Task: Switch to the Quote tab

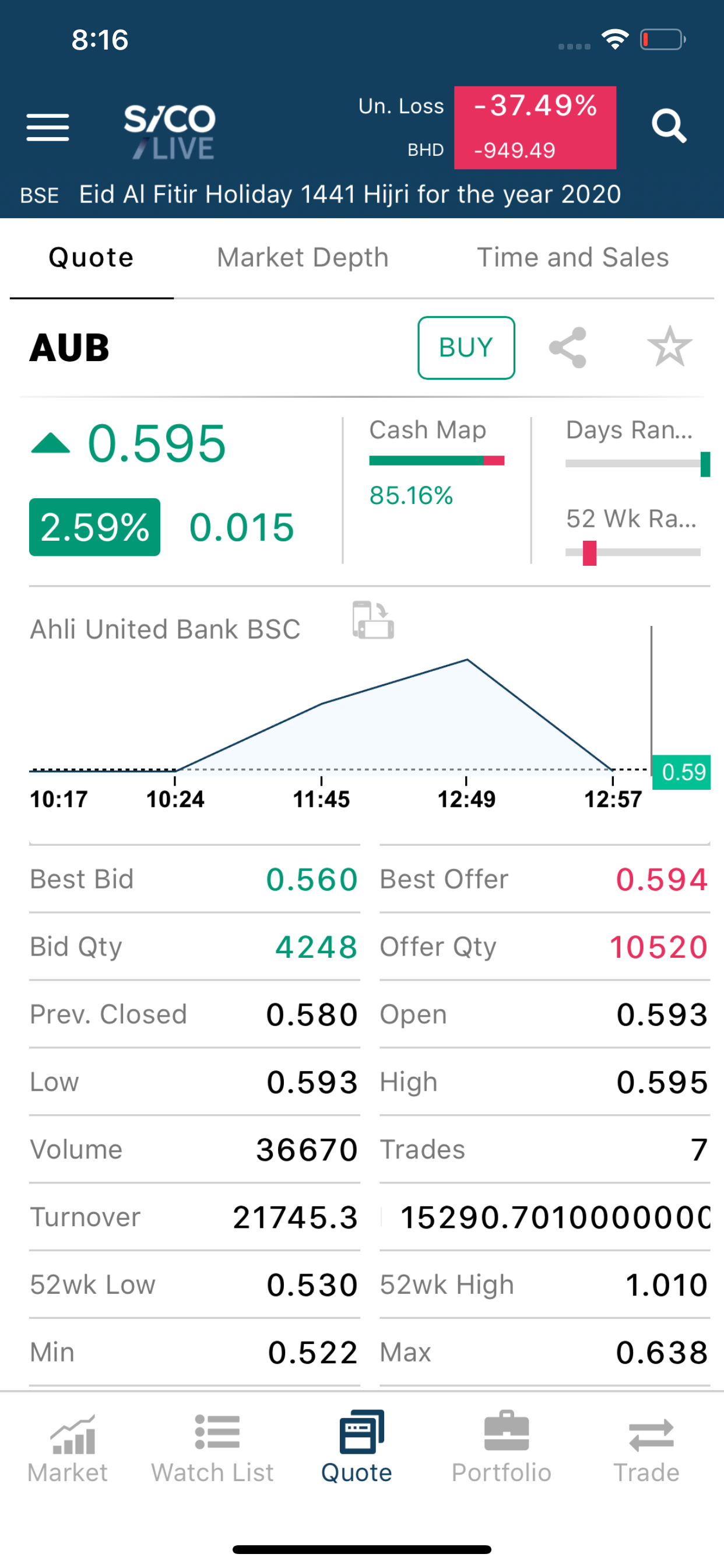Action: click(x=92, y=257)
